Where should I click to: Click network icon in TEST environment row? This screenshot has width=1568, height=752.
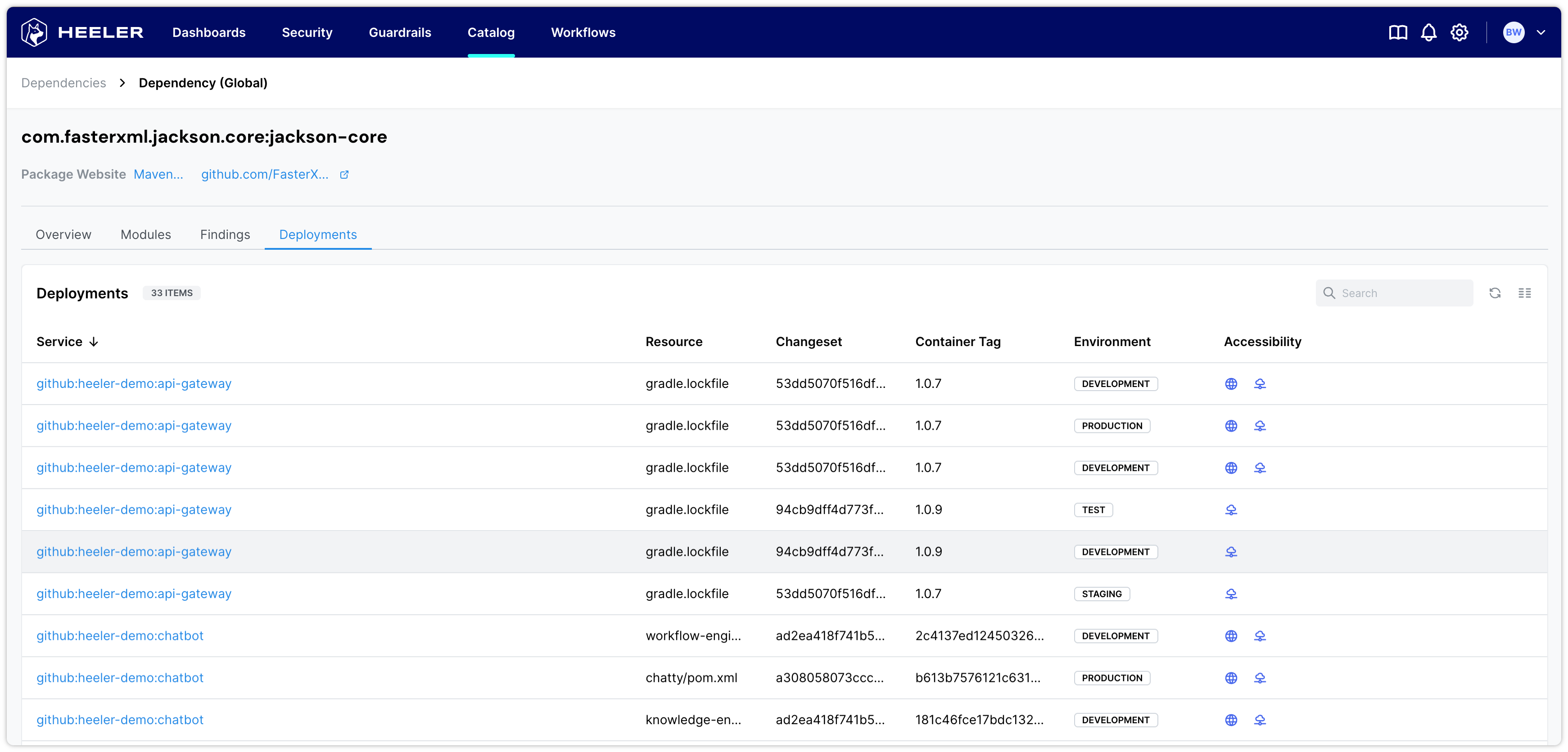pos(1231,510)
